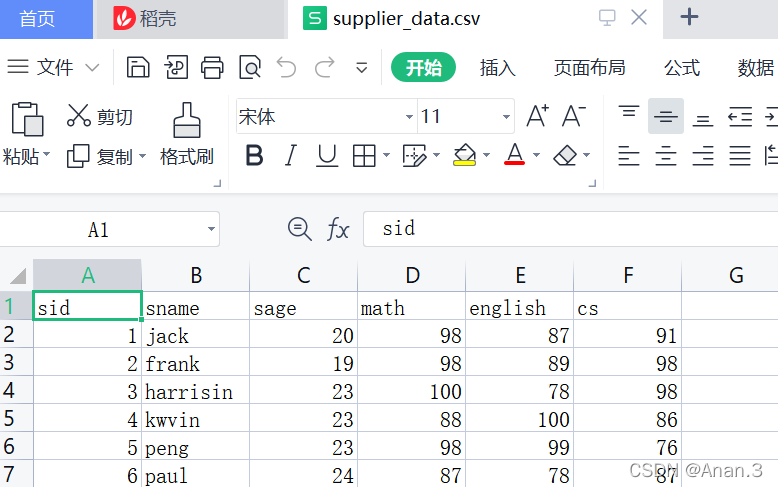Click the export/output file icon

[176, 67]
